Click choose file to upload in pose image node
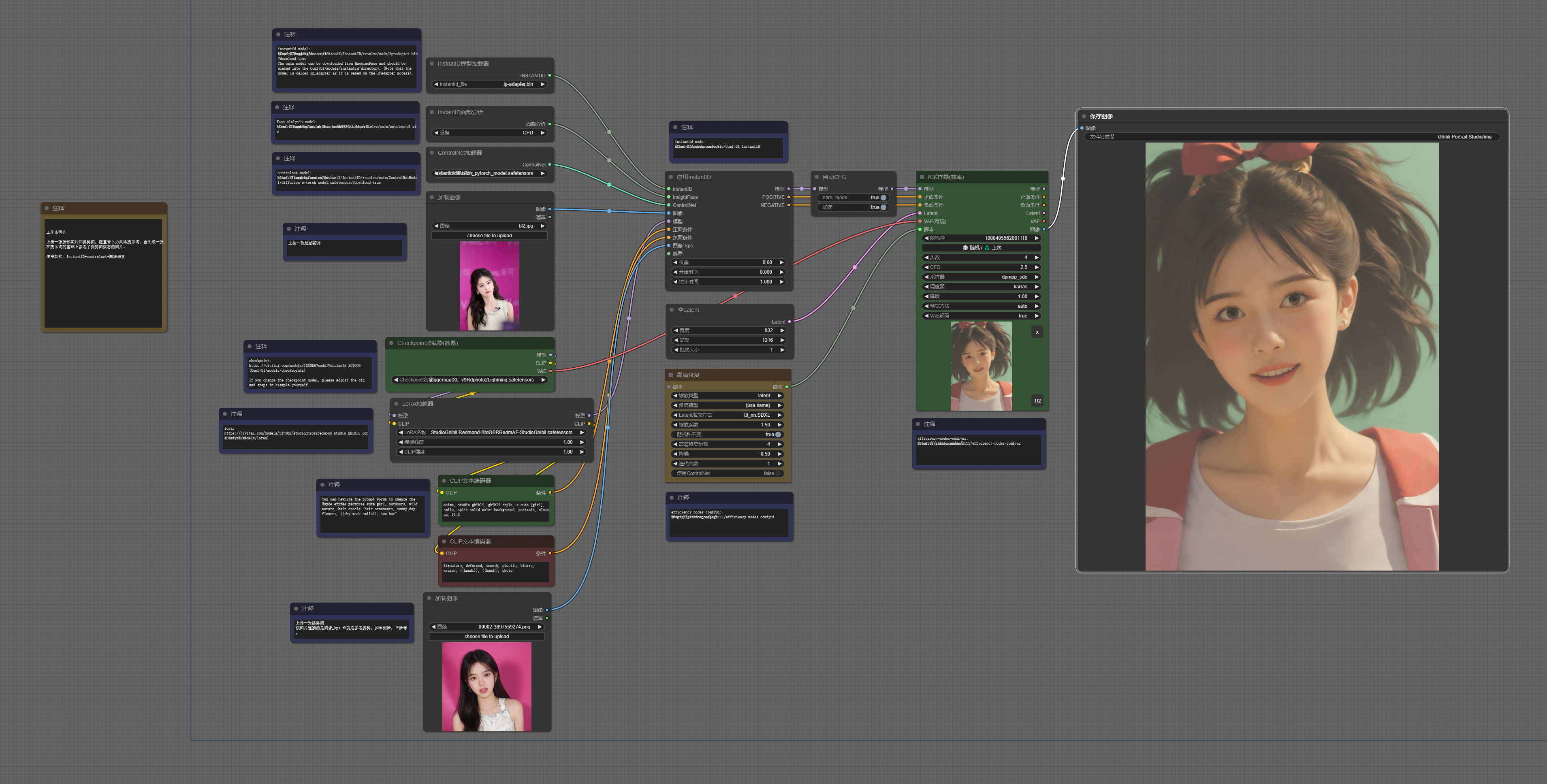 pos(487,636)
